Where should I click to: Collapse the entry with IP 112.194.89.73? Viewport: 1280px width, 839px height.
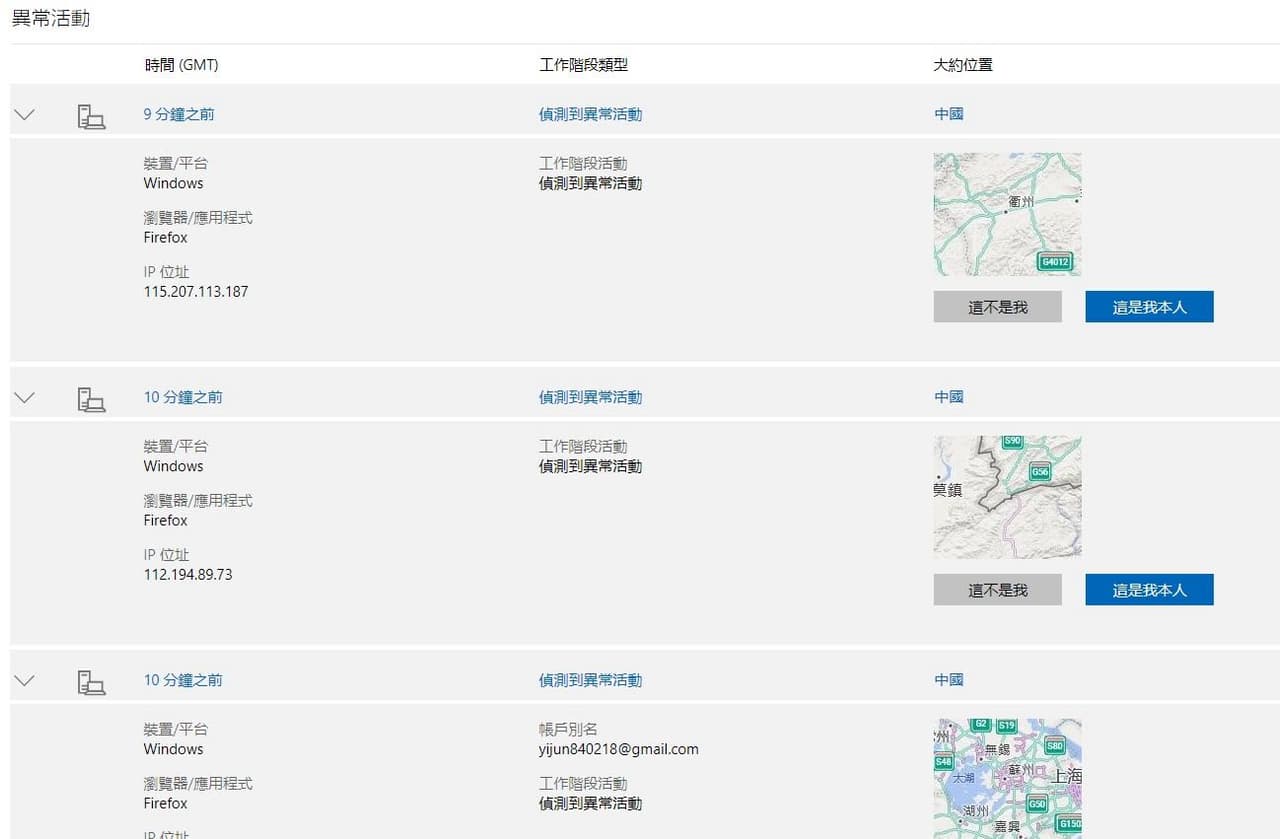point(24,398)
